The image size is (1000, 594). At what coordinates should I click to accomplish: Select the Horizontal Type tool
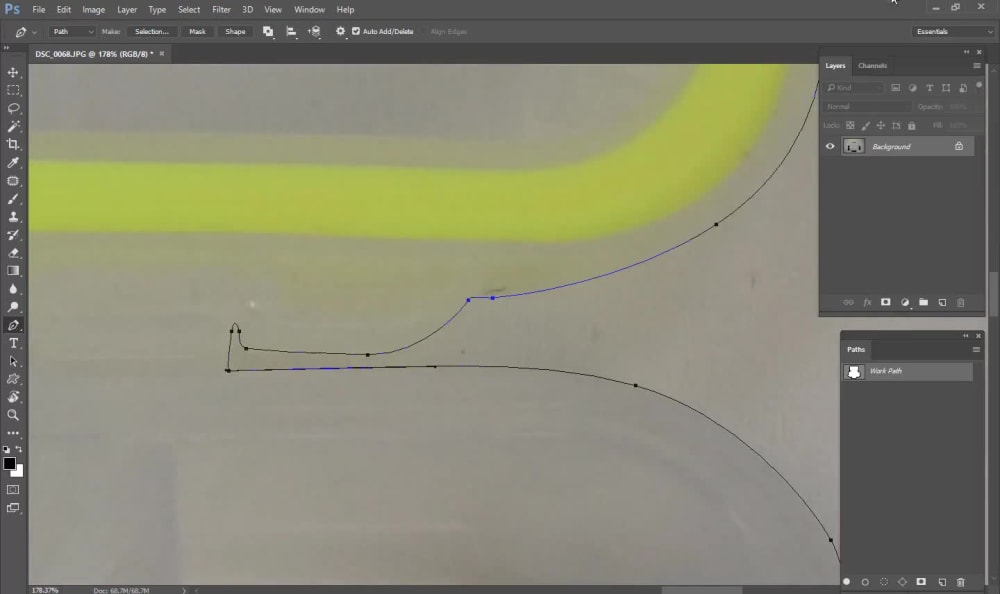14,343
